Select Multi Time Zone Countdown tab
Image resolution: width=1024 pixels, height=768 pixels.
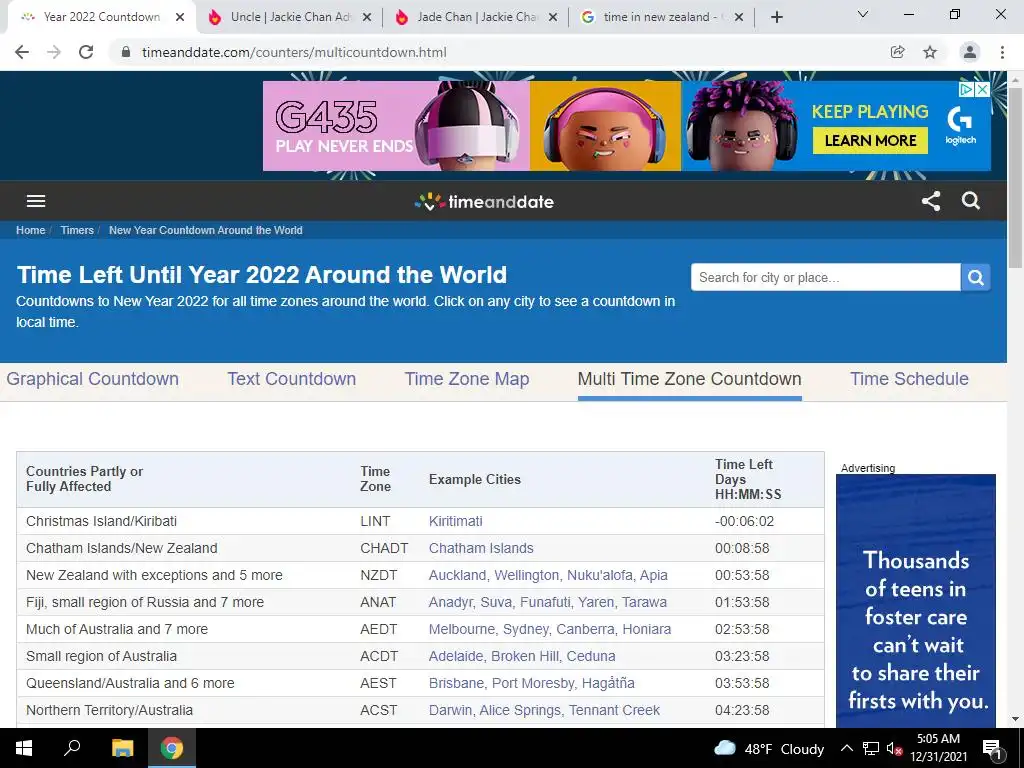click(x=690, y=379)
